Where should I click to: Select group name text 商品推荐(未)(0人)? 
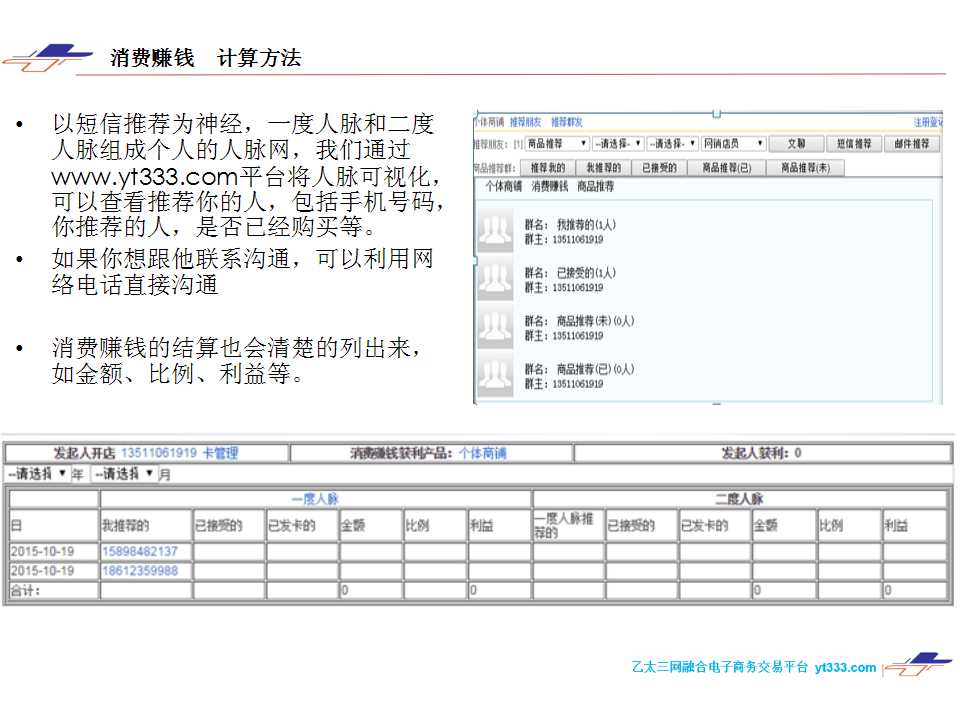(x=595, y=321)
